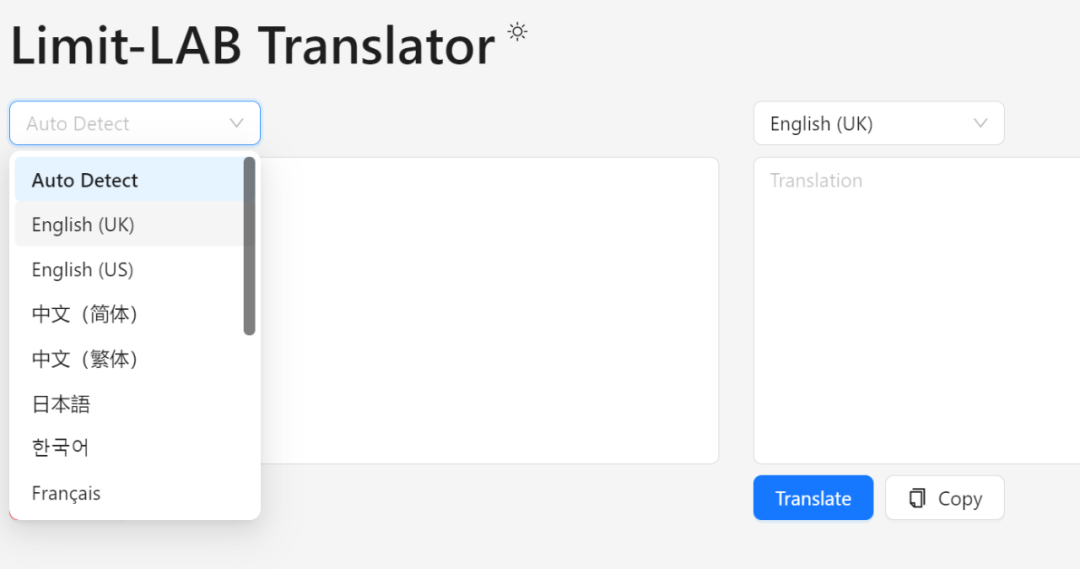The image size is (1080, 569).
Task: Click the copy icon beside Copy label
Action: 917,498
